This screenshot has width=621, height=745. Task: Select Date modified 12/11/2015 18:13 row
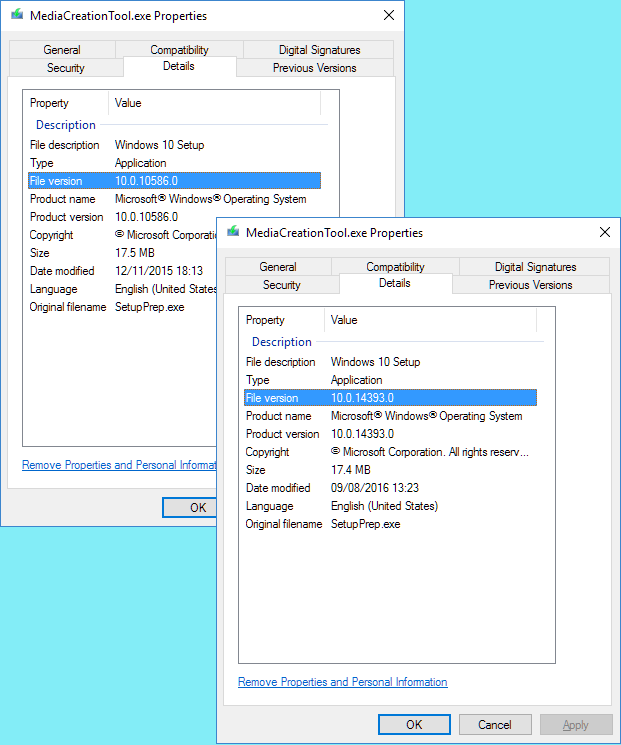[122, 271]
